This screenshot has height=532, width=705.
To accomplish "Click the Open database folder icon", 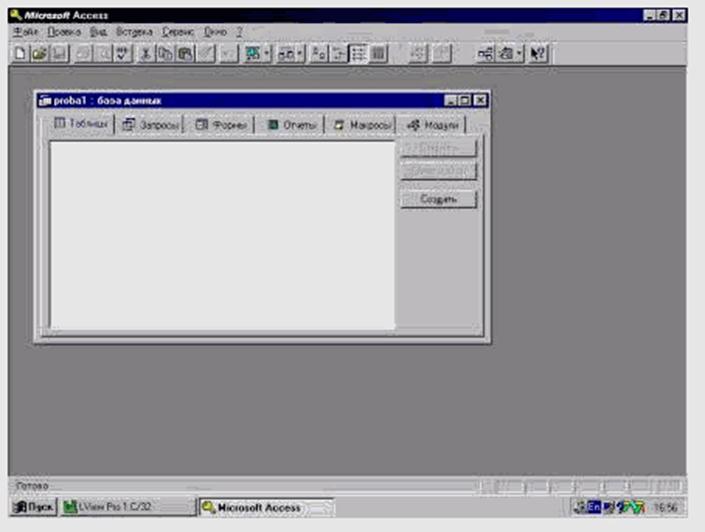I will pyautogui.click(x=39, y=54).
